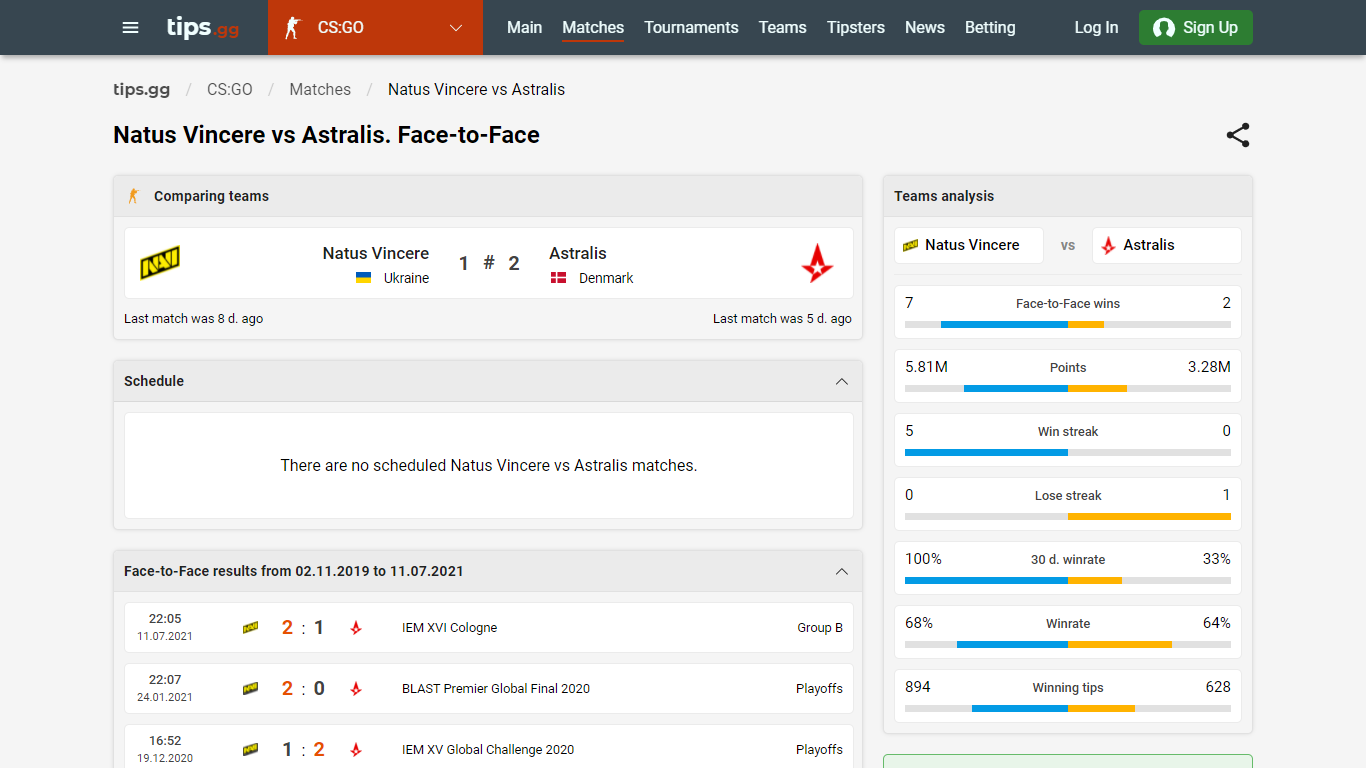This screenshot has height=768, width=1366.
Task: Open the Betting menu item
Action: [990, 28]
